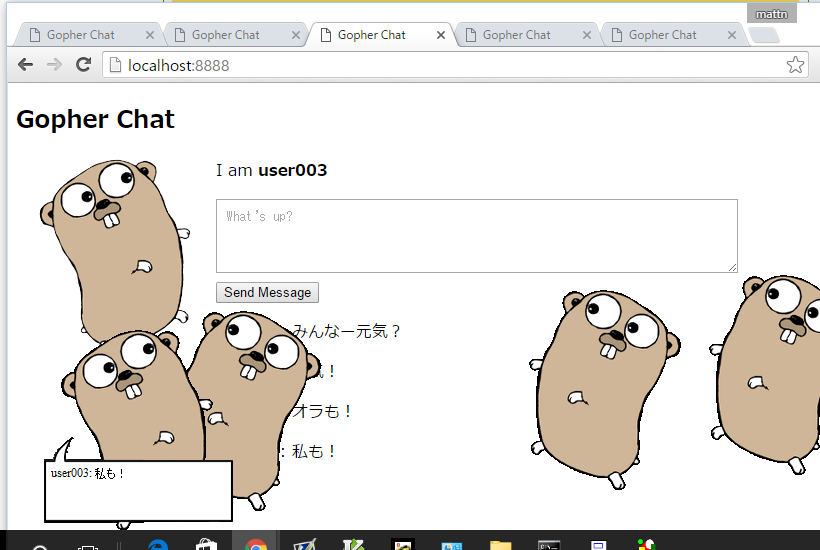Click the user003 speech bubble

[x=138, y=490]
